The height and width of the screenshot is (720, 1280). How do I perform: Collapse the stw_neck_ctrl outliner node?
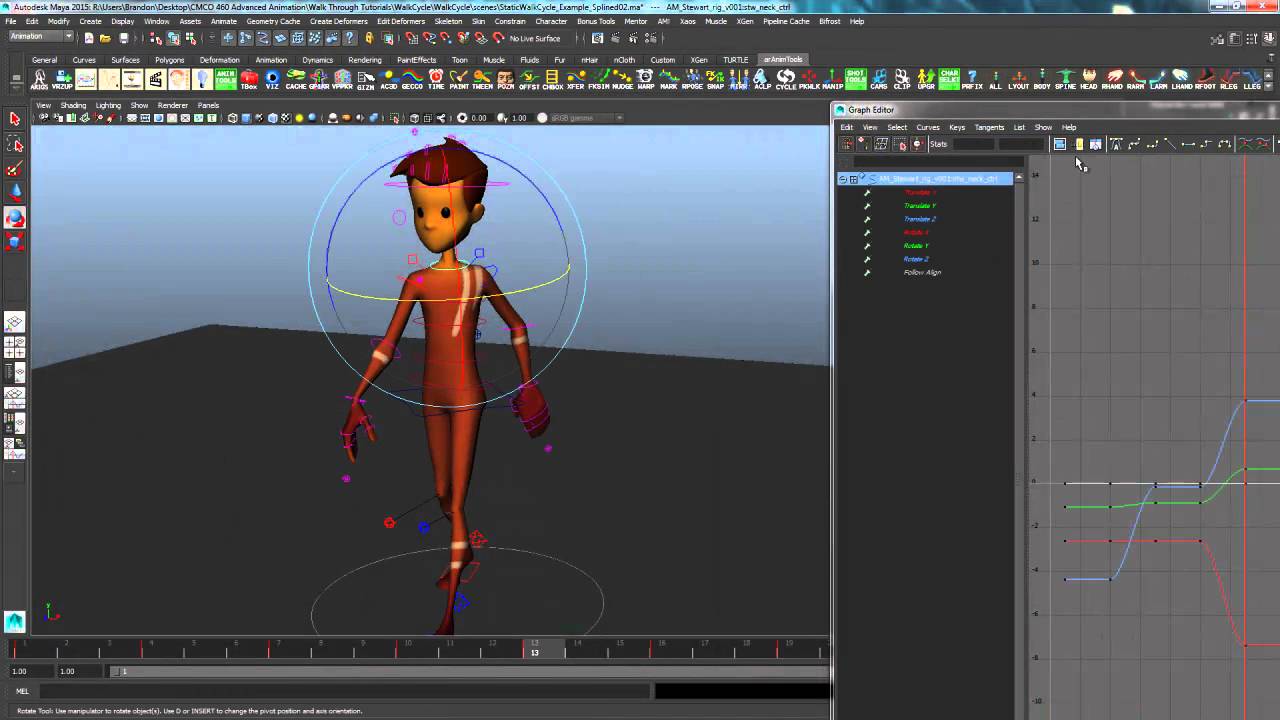(843, 179)
